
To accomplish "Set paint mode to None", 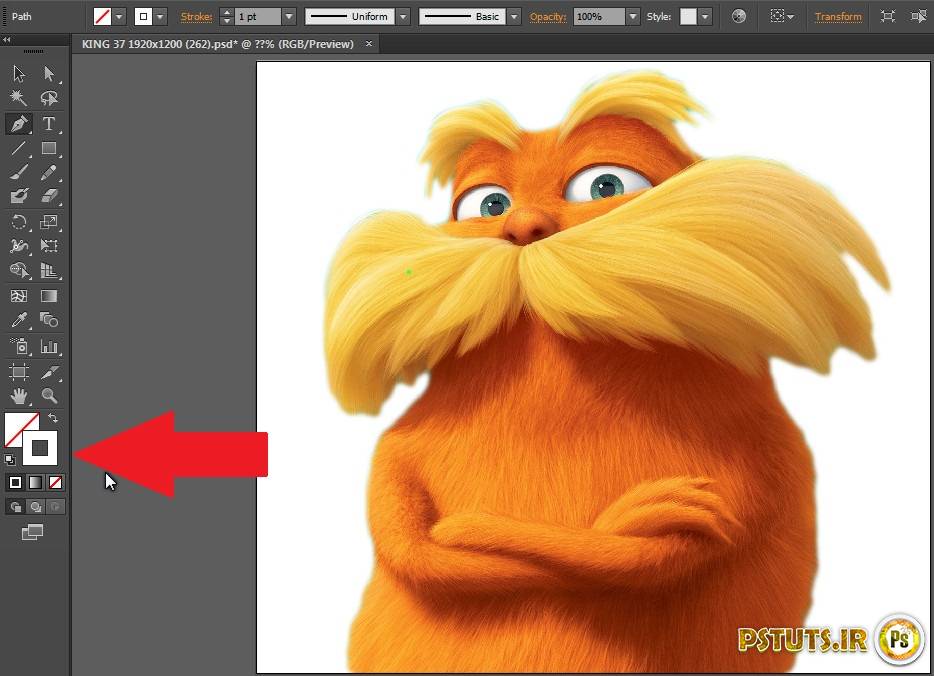I will tap(55, 482).
